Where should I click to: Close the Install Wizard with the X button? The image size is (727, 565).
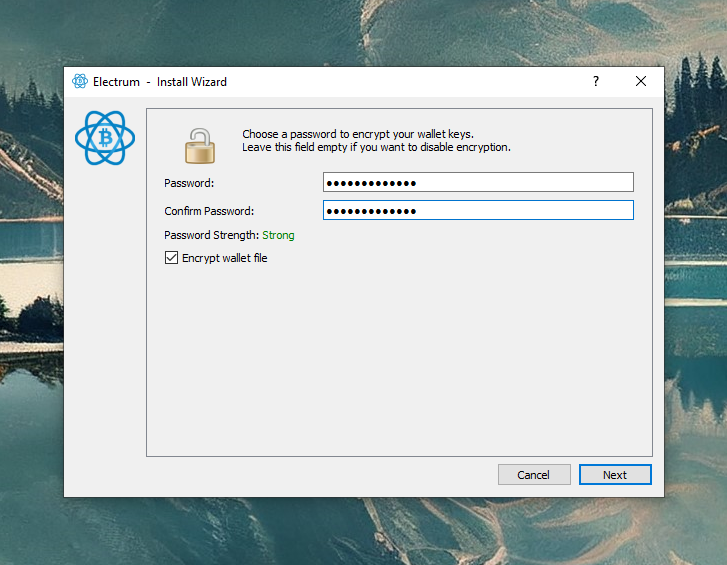(x=641, y=81)
